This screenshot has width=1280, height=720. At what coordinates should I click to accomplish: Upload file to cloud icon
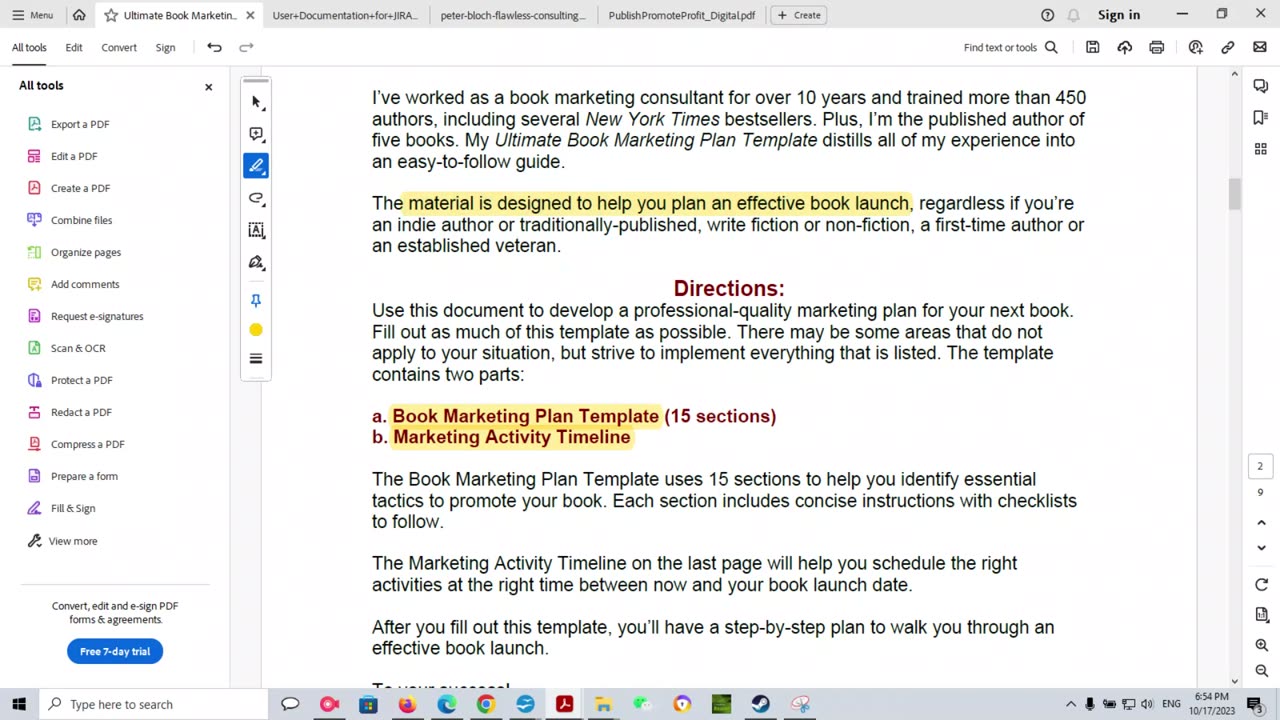click(1125, 47)
